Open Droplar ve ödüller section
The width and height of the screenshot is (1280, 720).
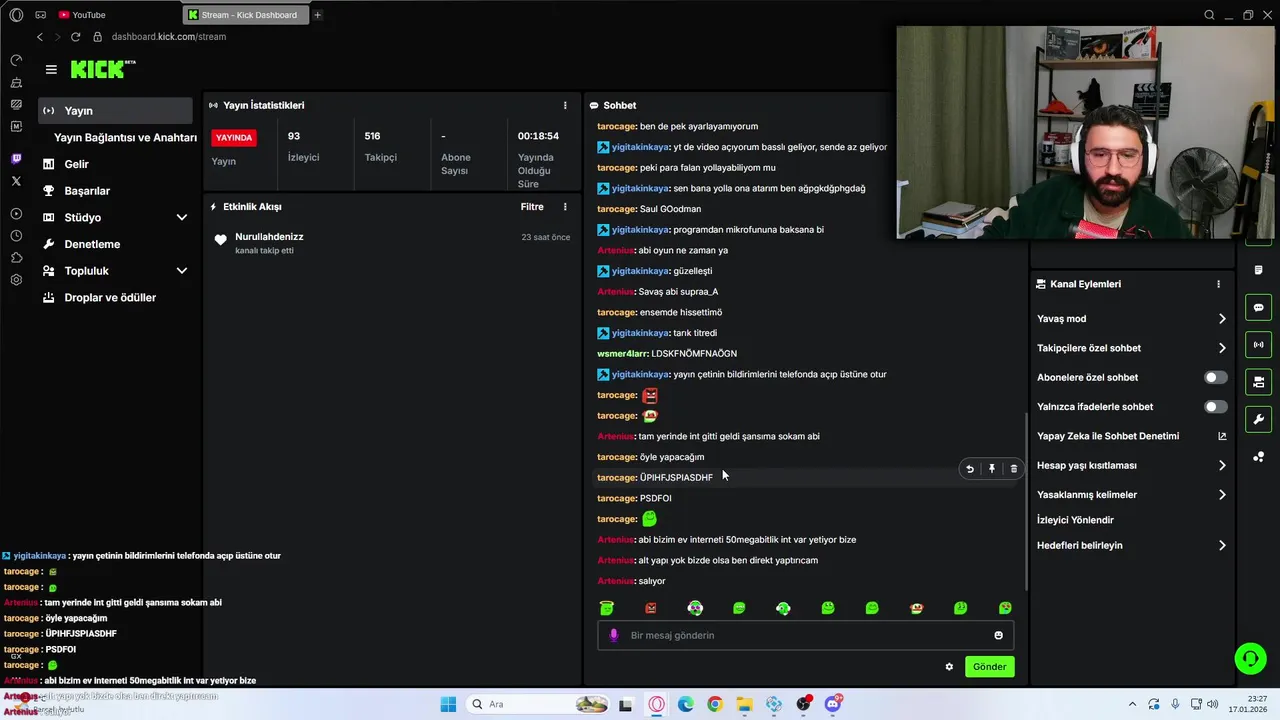click(110, 298)
